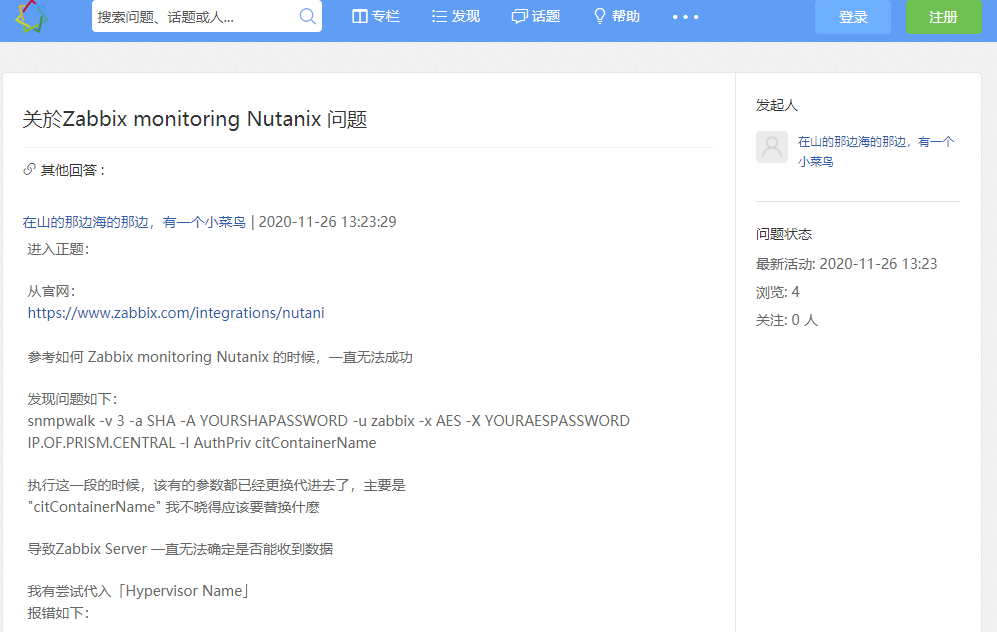The image size is (997, 632).
Task: Click the answer timestamp 2020-11-26 13:23:29
Action: click(327, 222)
